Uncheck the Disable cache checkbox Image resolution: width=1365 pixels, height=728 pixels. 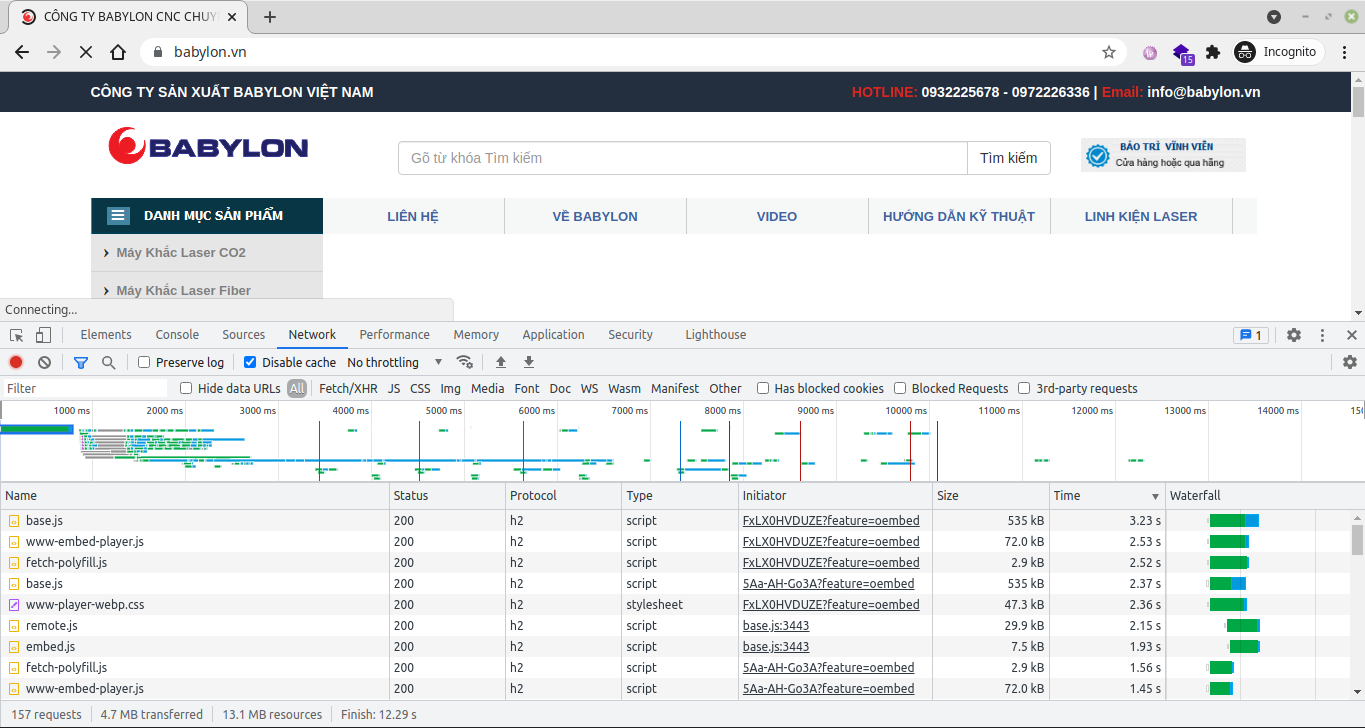pos(250,362)
